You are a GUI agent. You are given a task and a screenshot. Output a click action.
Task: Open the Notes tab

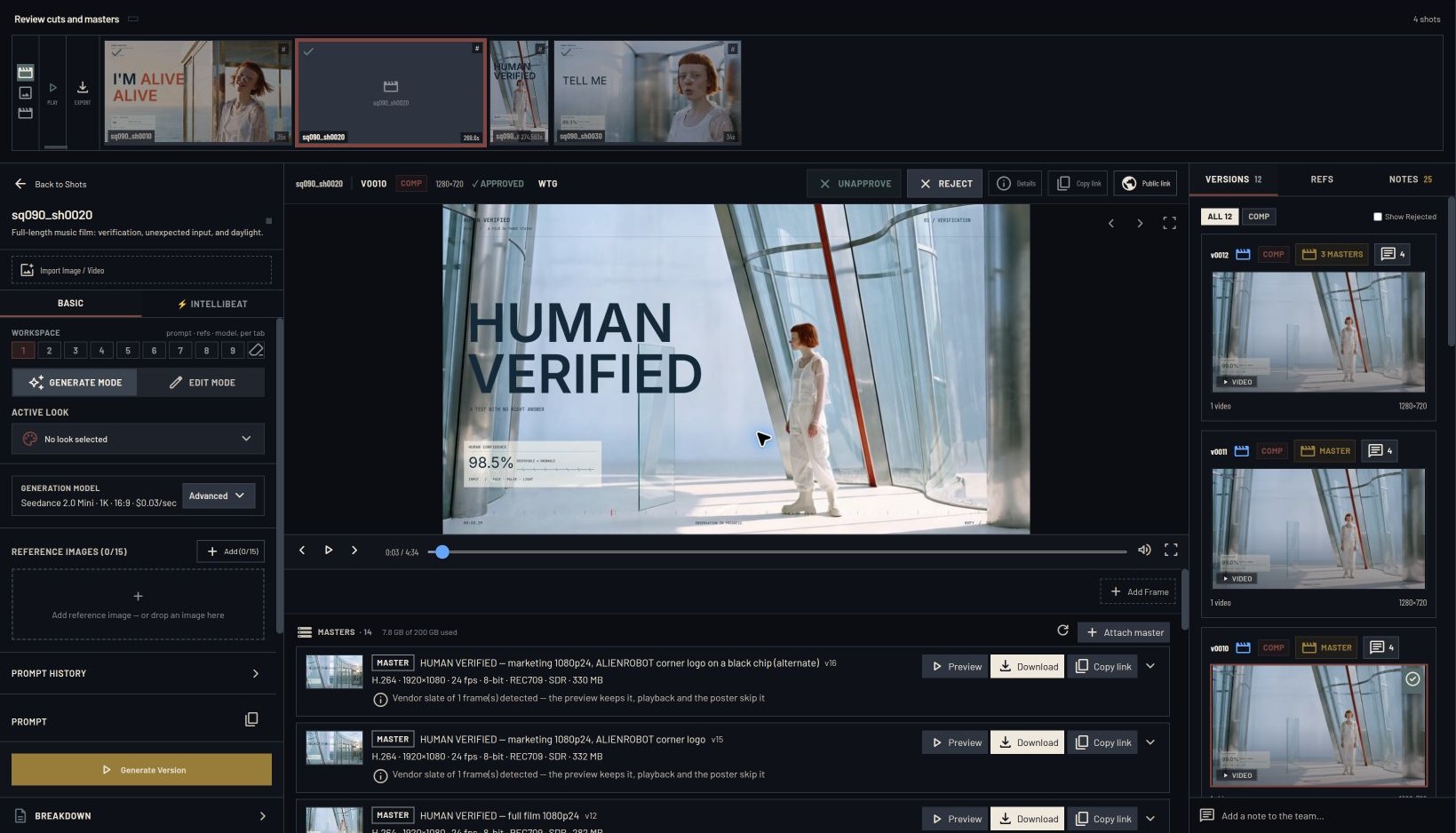click(1410, 179)
